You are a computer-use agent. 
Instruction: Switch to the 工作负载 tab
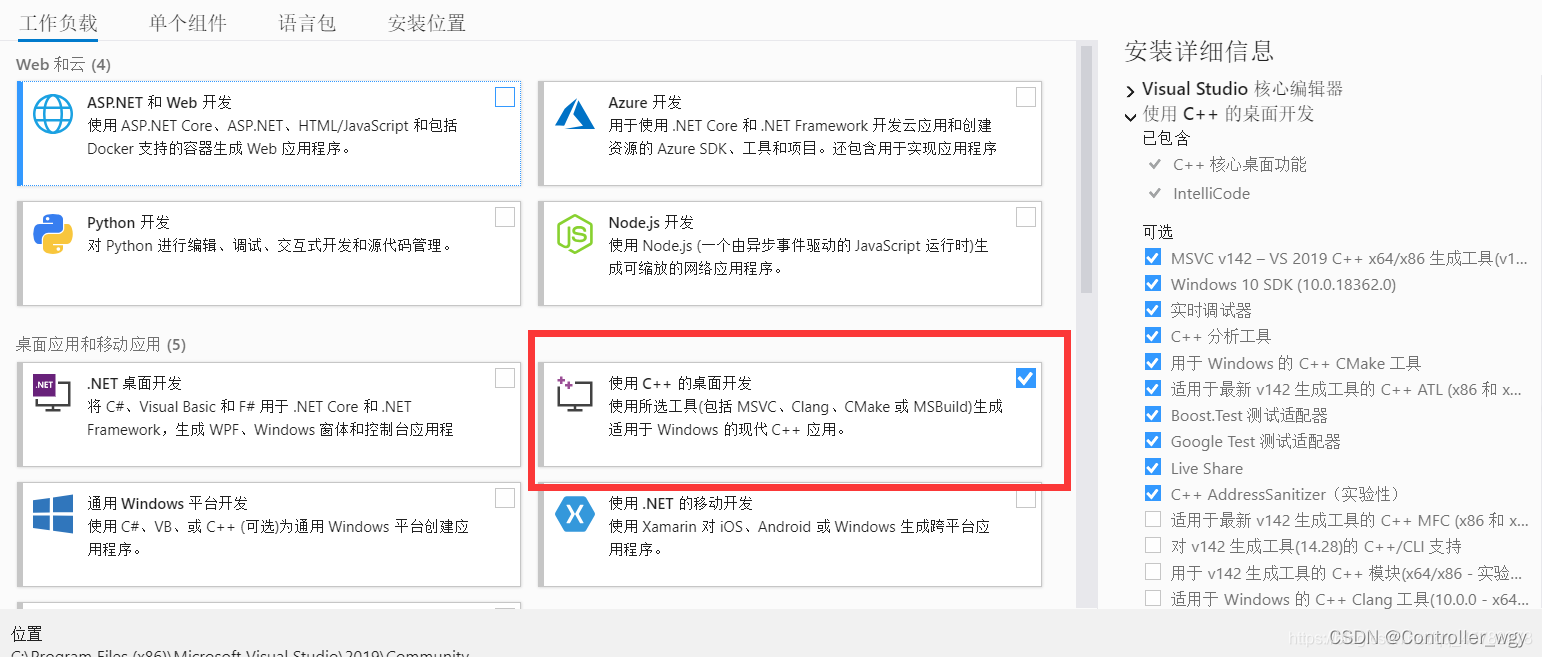[59, 21]
